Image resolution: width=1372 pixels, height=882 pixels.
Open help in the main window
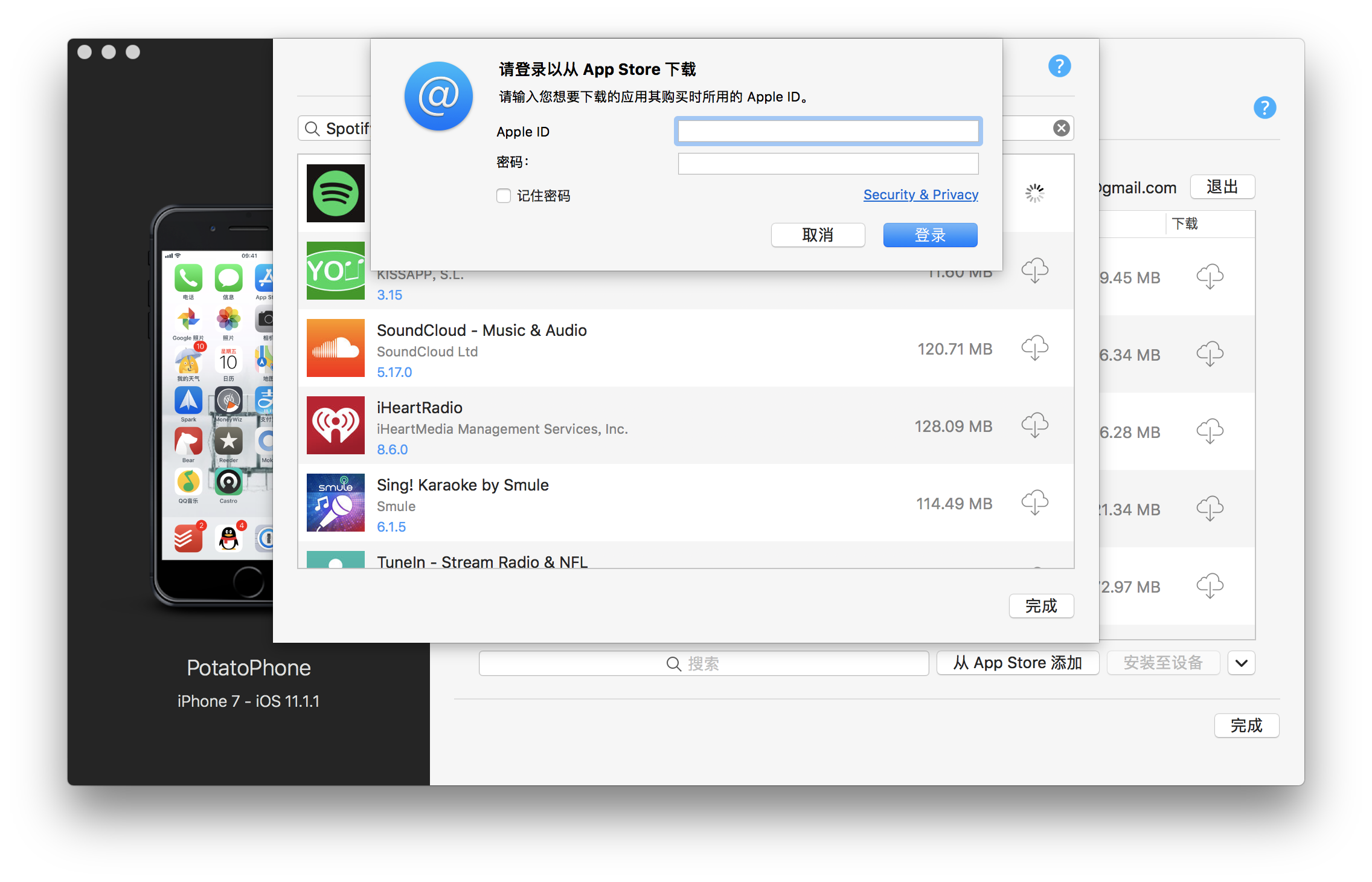[1265, 108]
